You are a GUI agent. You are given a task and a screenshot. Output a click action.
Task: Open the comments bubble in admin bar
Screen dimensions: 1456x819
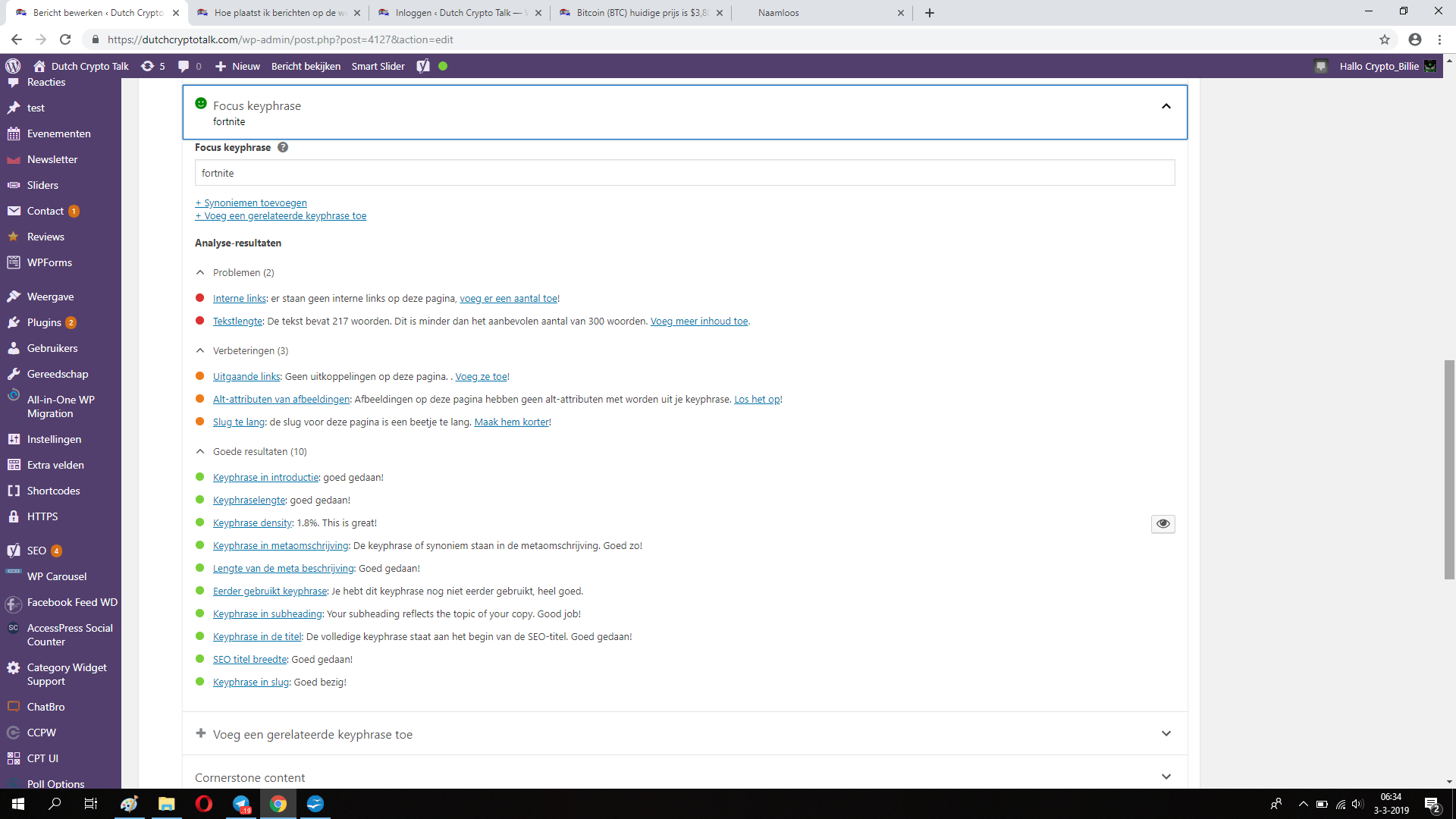point(184,66)
